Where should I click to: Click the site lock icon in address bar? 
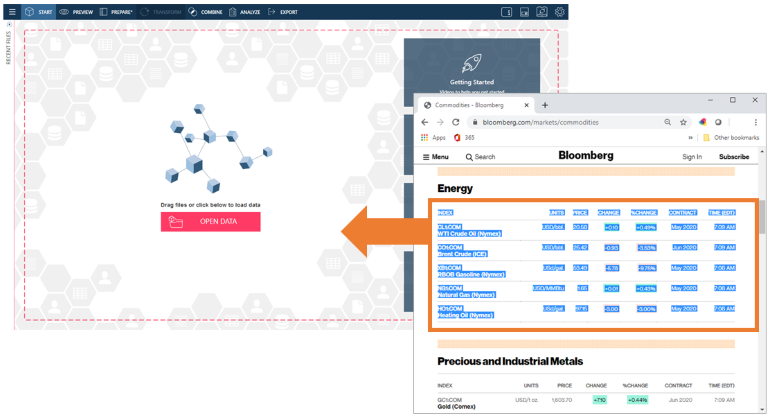pos(475,122)
